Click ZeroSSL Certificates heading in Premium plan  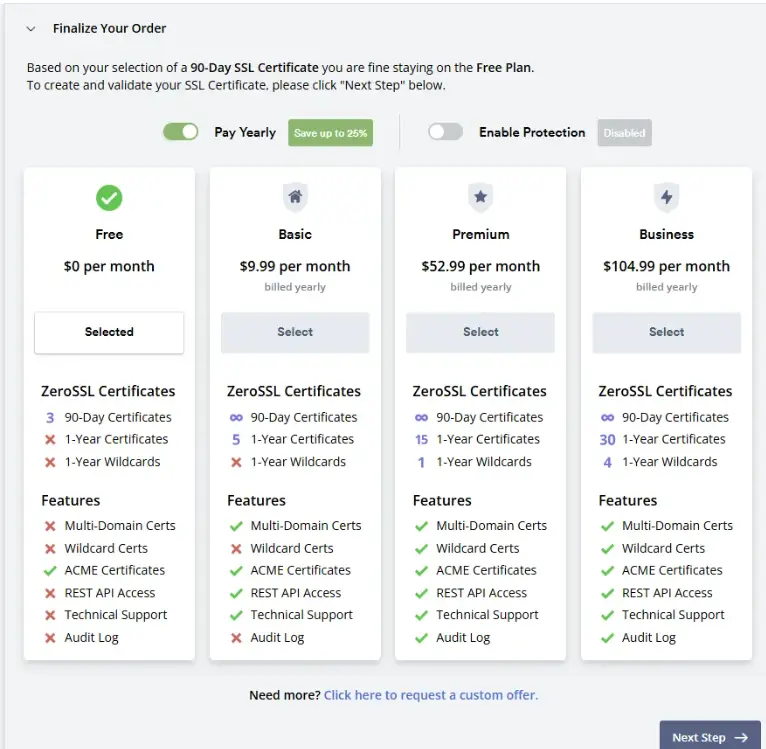click(479, 391)
